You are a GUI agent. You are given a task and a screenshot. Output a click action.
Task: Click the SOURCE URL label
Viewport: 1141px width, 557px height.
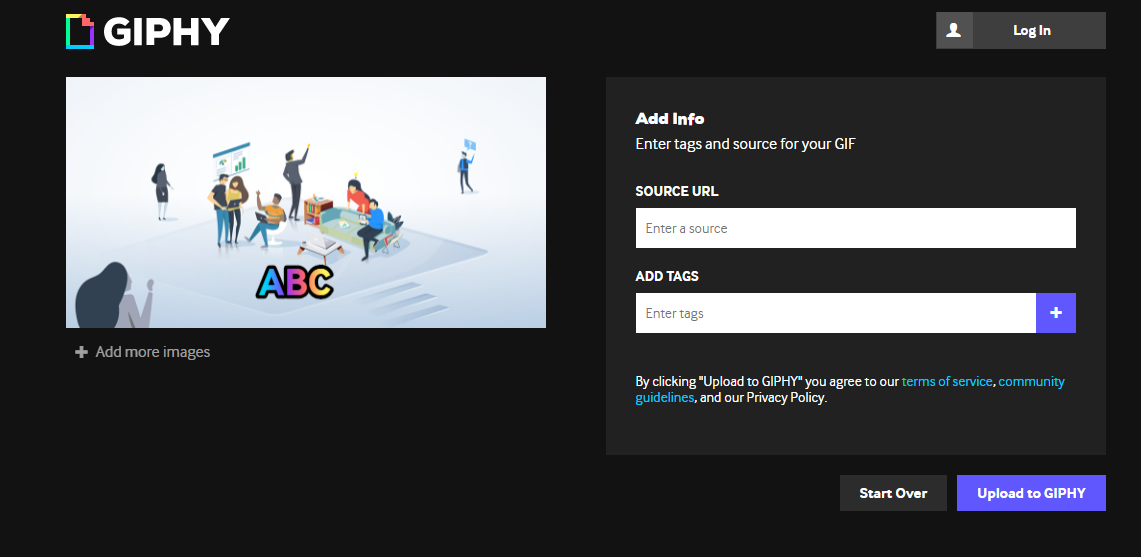pos(676,191)
